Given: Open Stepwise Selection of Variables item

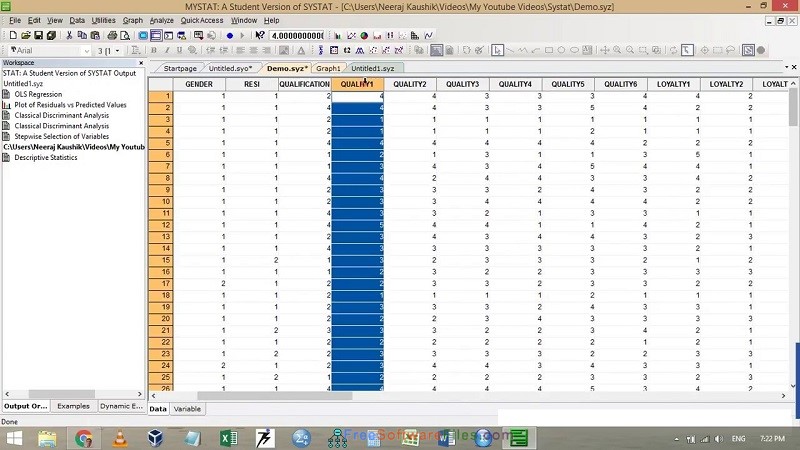Looking at the screenshot, I should coord(62,136).
